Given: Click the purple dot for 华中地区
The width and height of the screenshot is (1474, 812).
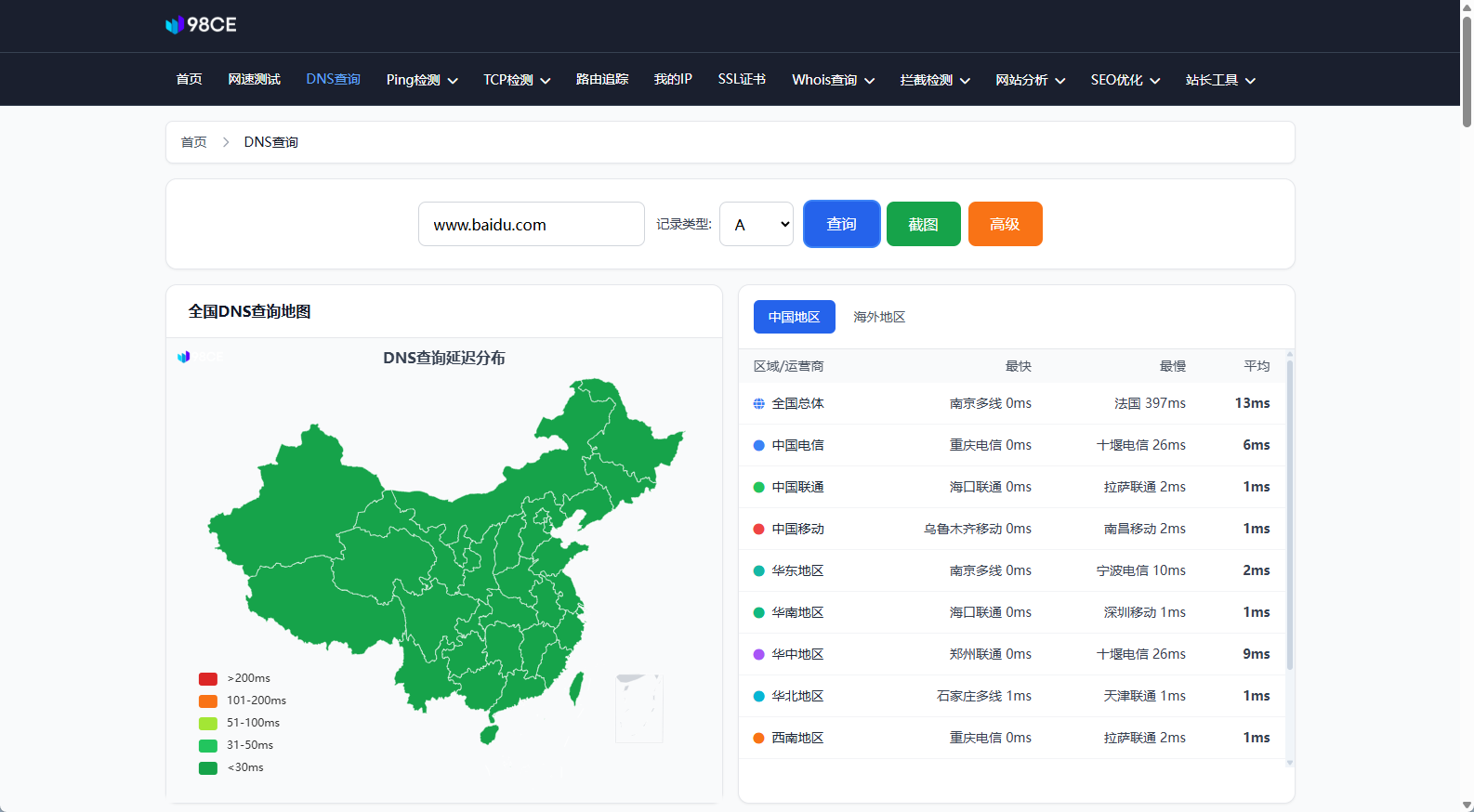Looking at the screenshot, I should (x=758, y=654).
